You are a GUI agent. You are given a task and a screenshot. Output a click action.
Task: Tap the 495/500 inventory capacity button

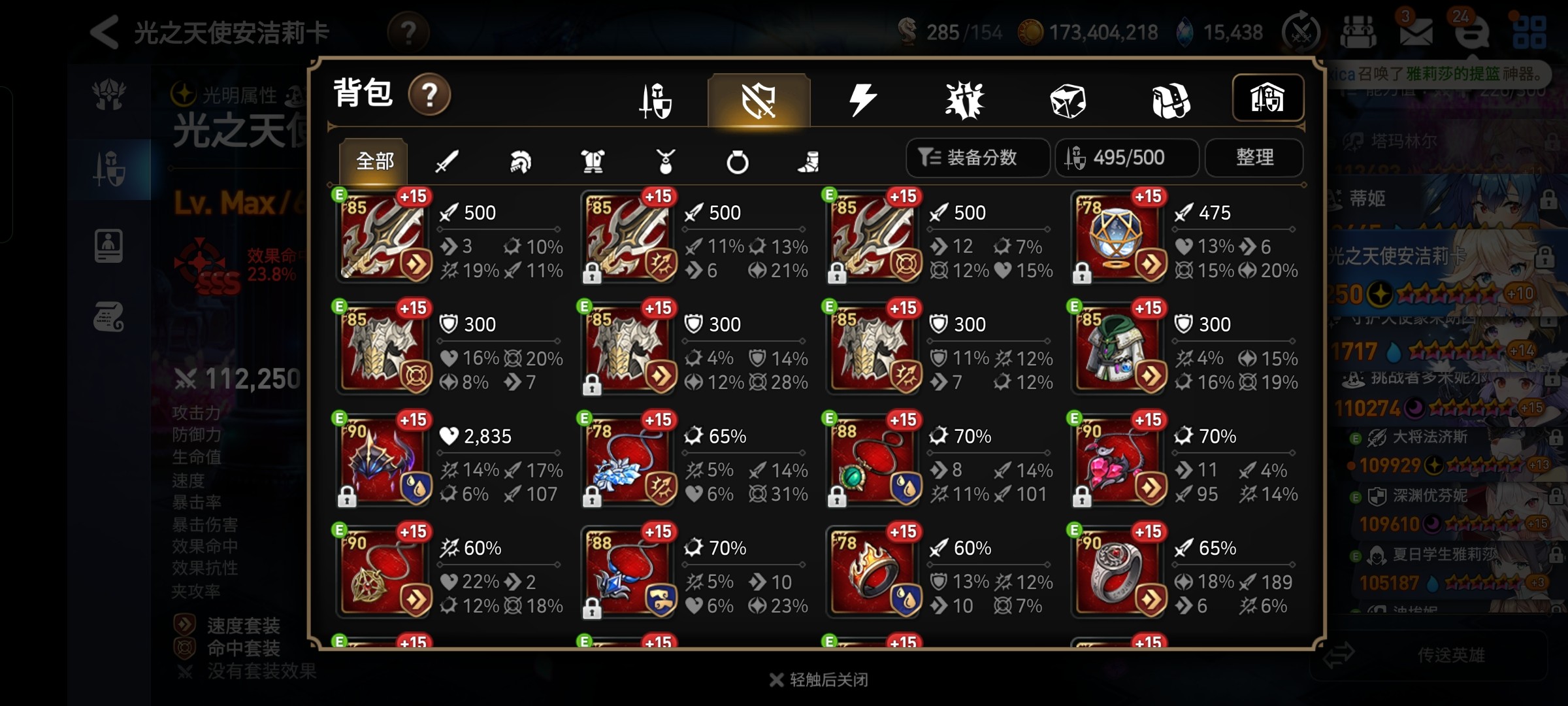[1127, 158]
